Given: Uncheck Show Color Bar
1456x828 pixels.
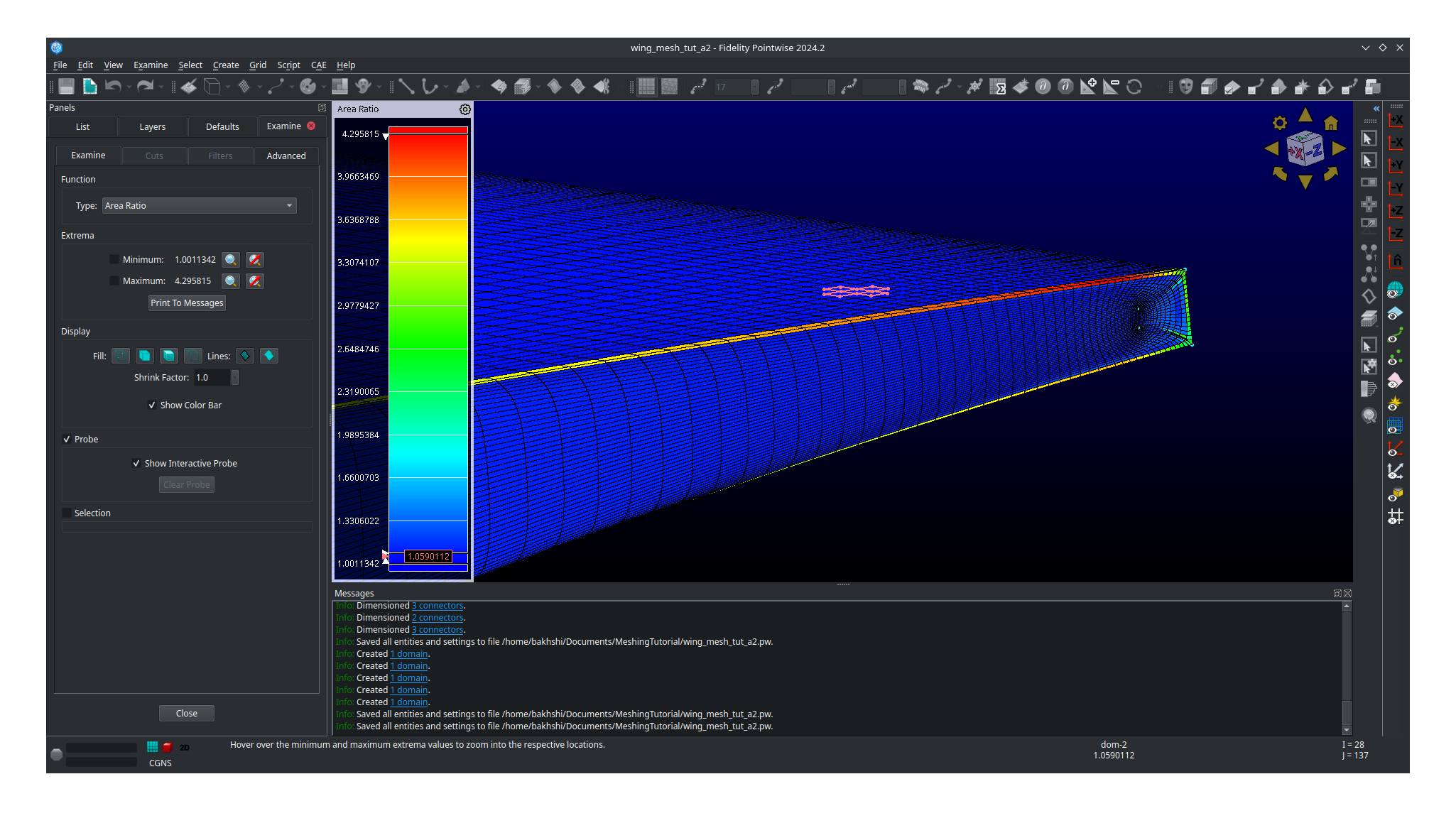Looking at the screenshot, I should [x=152, y=404].
